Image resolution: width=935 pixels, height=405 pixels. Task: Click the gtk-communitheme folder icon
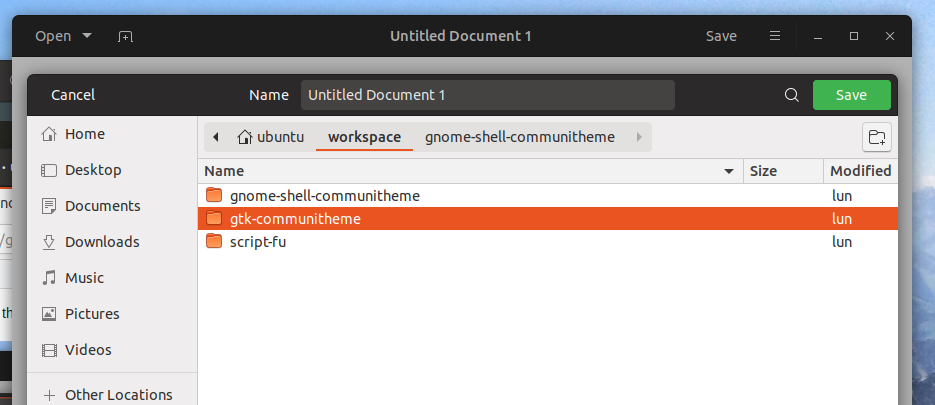pos(213,219)
